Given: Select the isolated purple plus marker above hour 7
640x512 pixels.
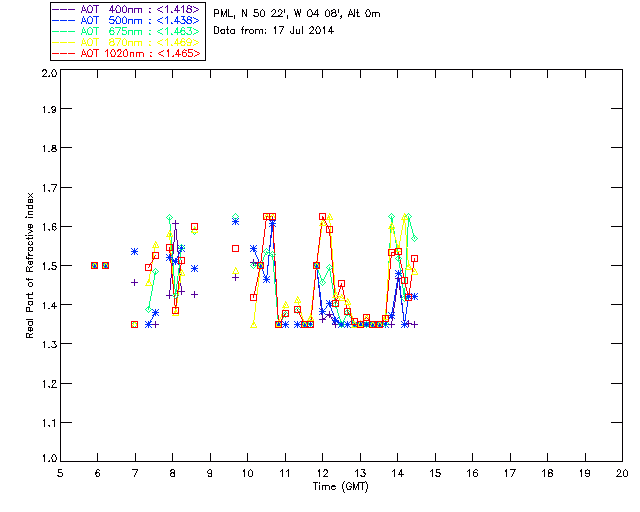Looking at the screenshot, I should [x=134, y=282].
